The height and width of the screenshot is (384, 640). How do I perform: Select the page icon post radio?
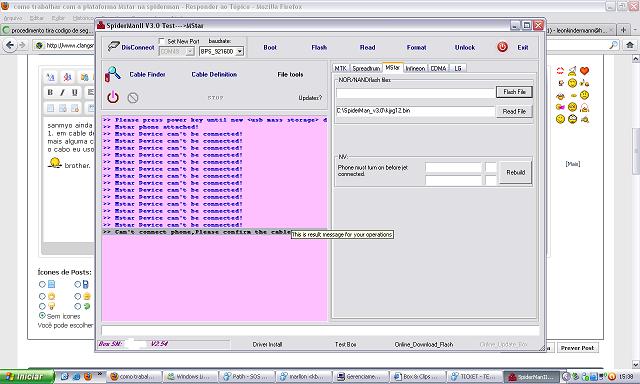pos(42,284)
